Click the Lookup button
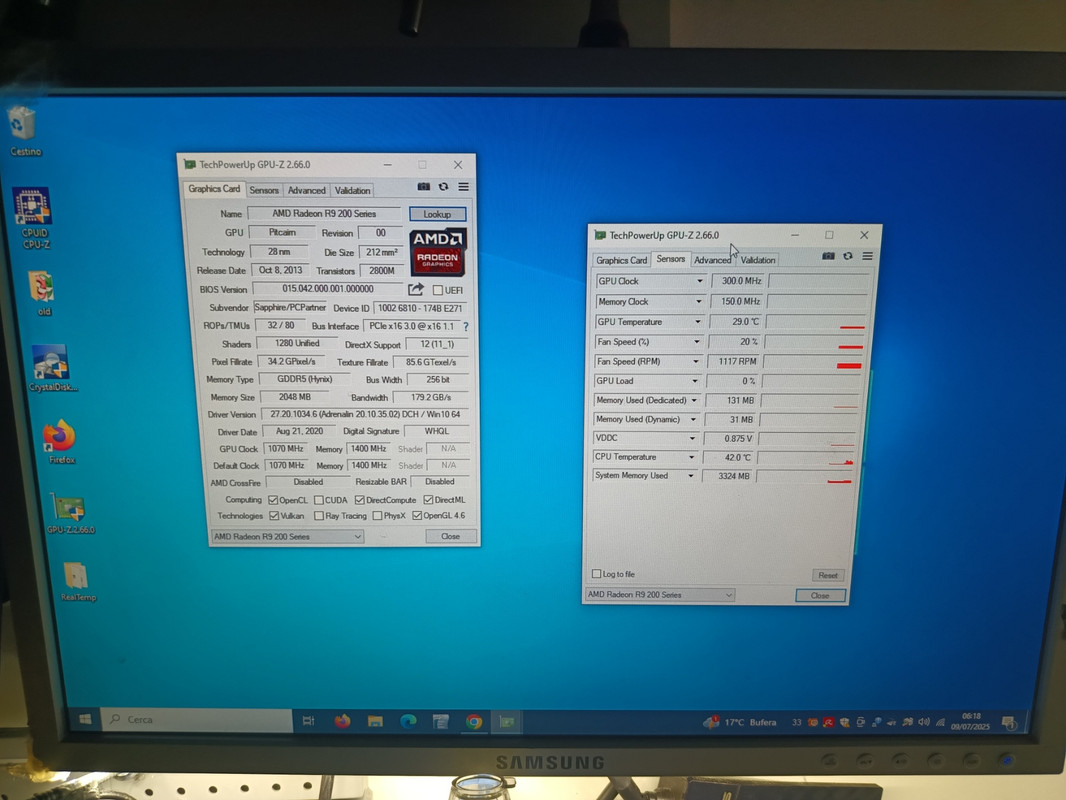 click(x=437, y=214)
